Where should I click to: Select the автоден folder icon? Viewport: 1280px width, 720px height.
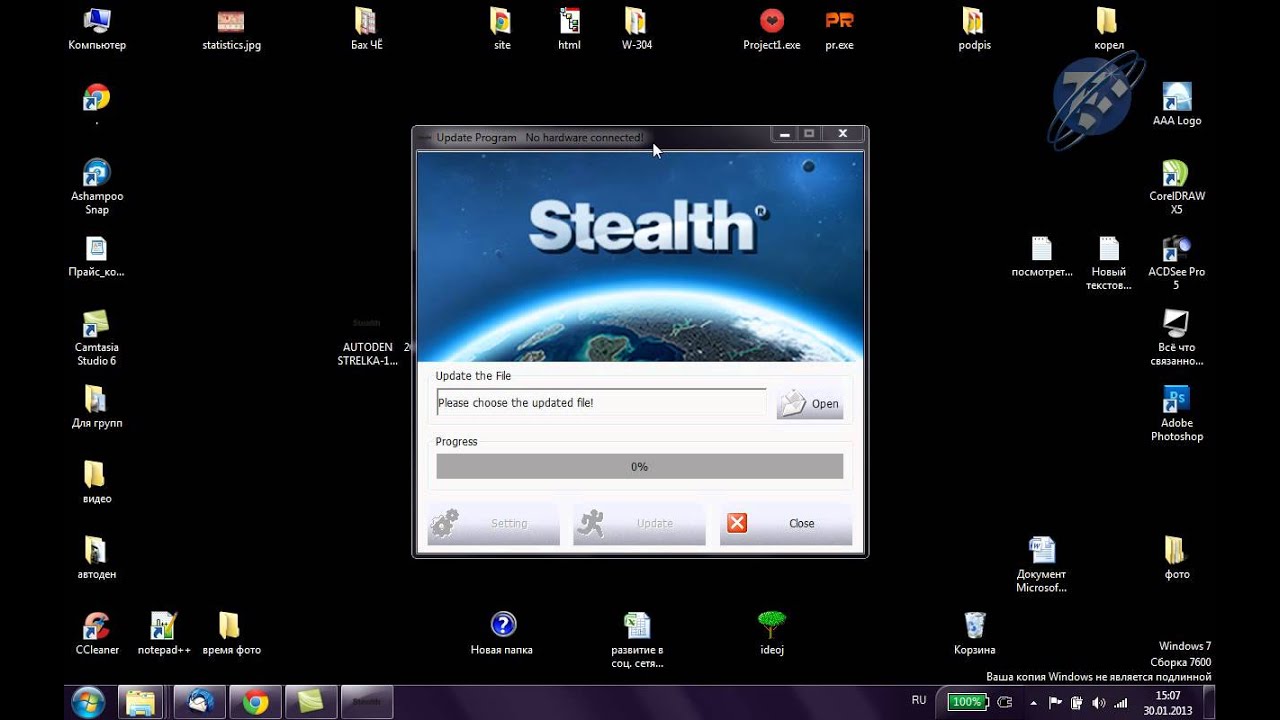tap(96, 558)
